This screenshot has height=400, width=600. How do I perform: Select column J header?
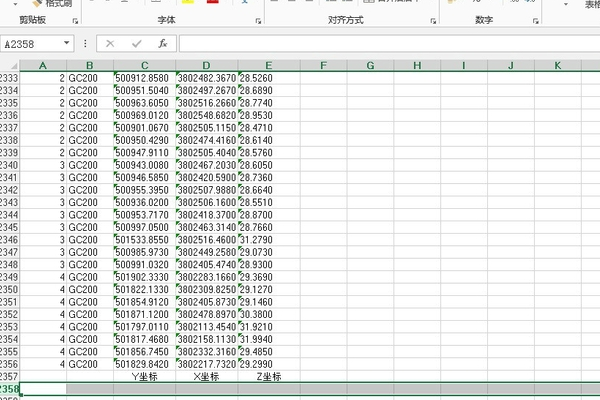pos(511,65)
